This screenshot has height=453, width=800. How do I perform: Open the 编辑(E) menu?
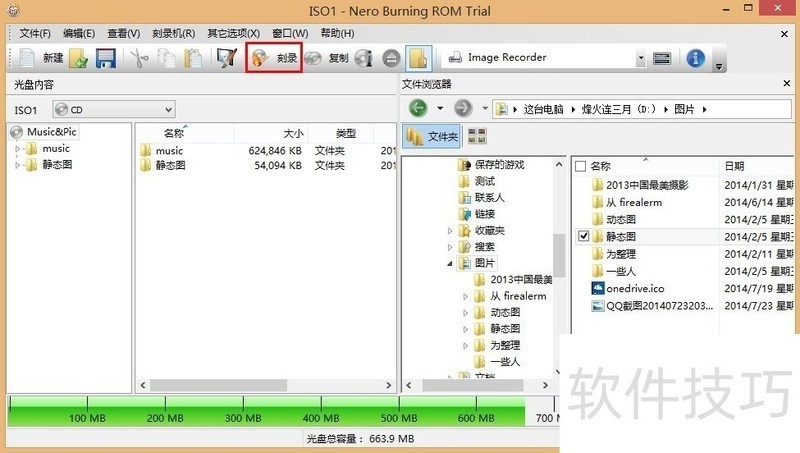click(79, 33)
